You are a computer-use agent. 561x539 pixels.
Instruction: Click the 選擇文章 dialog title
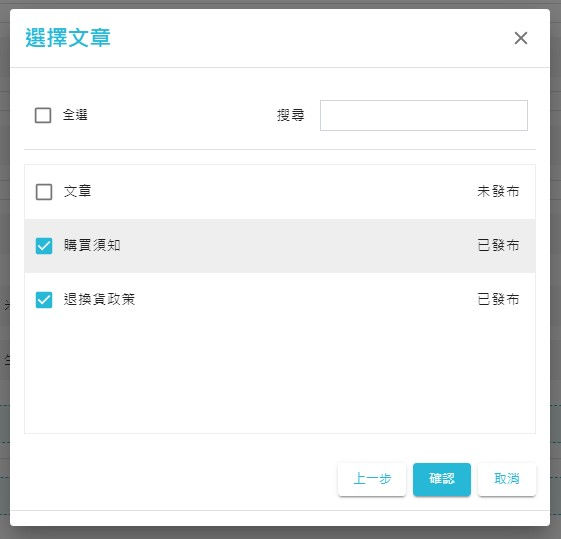[x=68, y=38]
